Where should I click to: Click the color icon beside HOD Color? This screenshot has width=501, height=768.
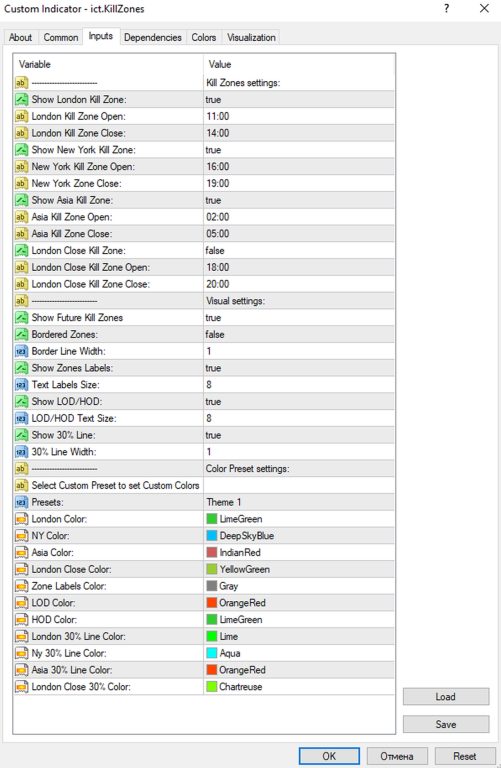[22, 620]
